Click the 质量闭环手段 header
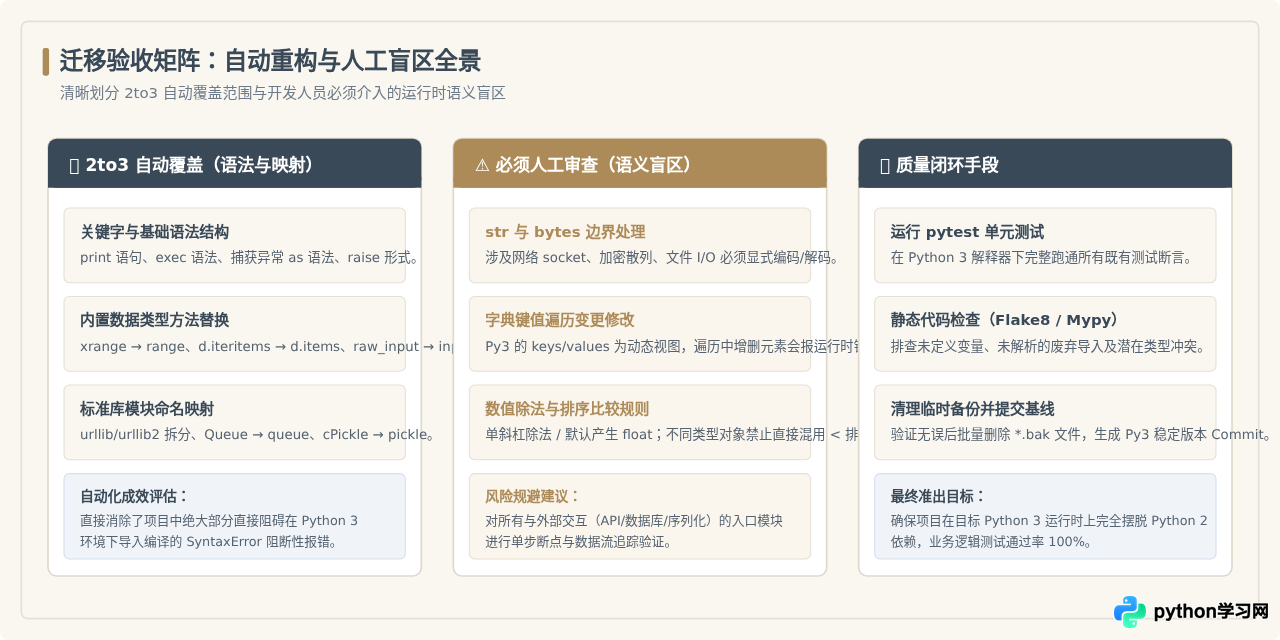1280x640 pixels. point(1045,163)
